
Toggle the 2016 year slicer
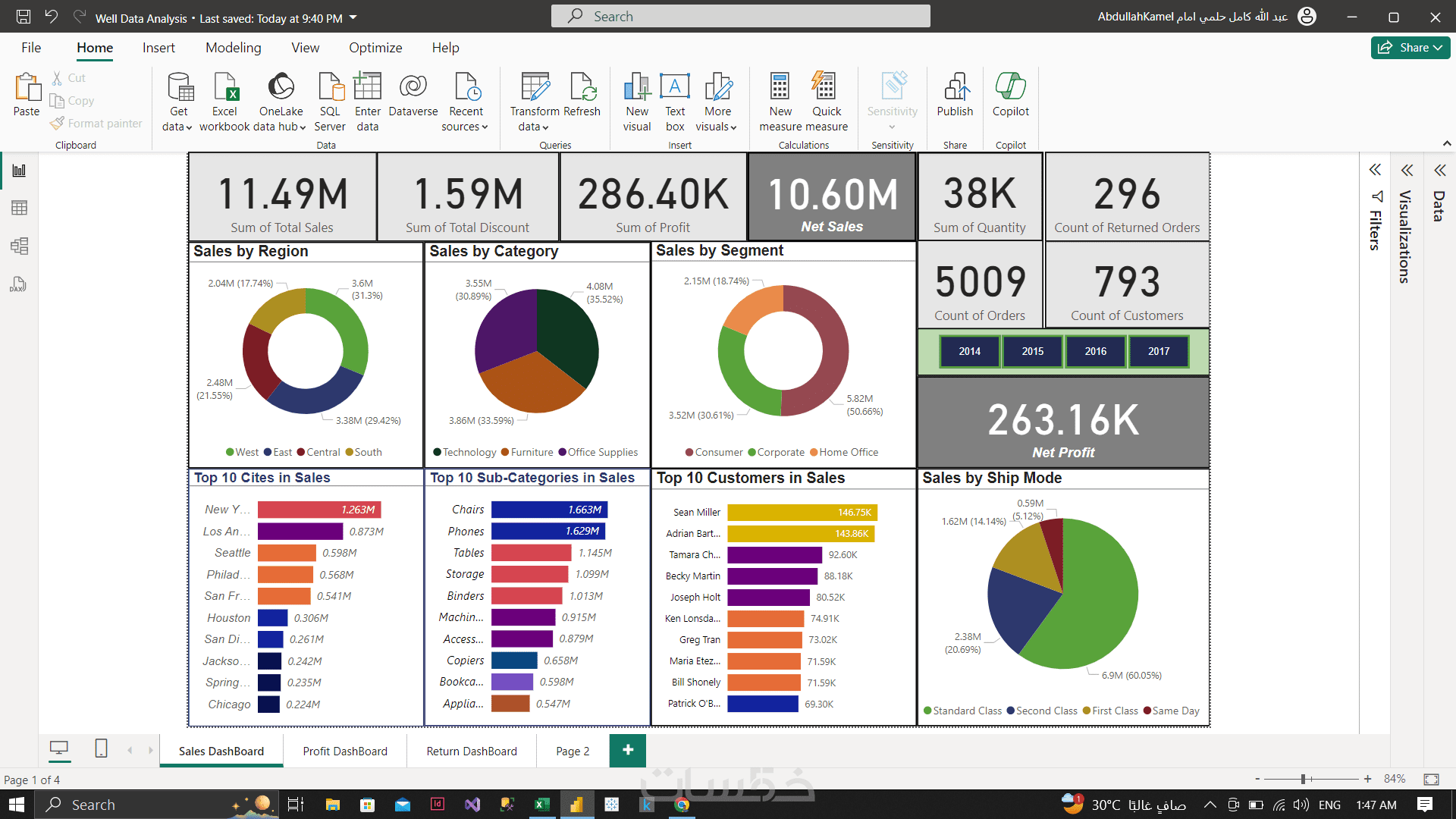[x=1095, y=351]
